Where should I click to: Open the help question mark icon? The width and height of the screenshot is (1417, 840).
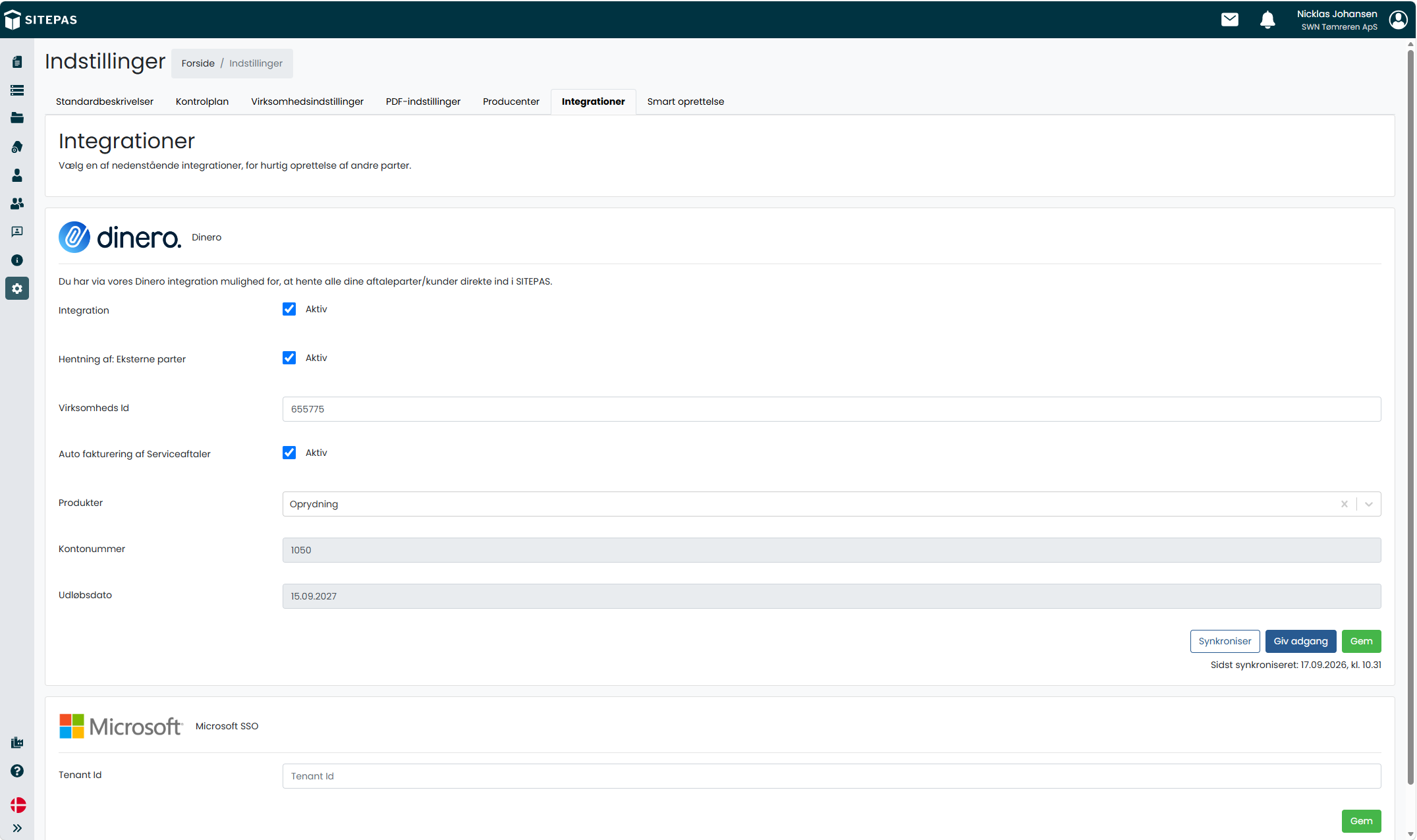click(x=17, y=771)
